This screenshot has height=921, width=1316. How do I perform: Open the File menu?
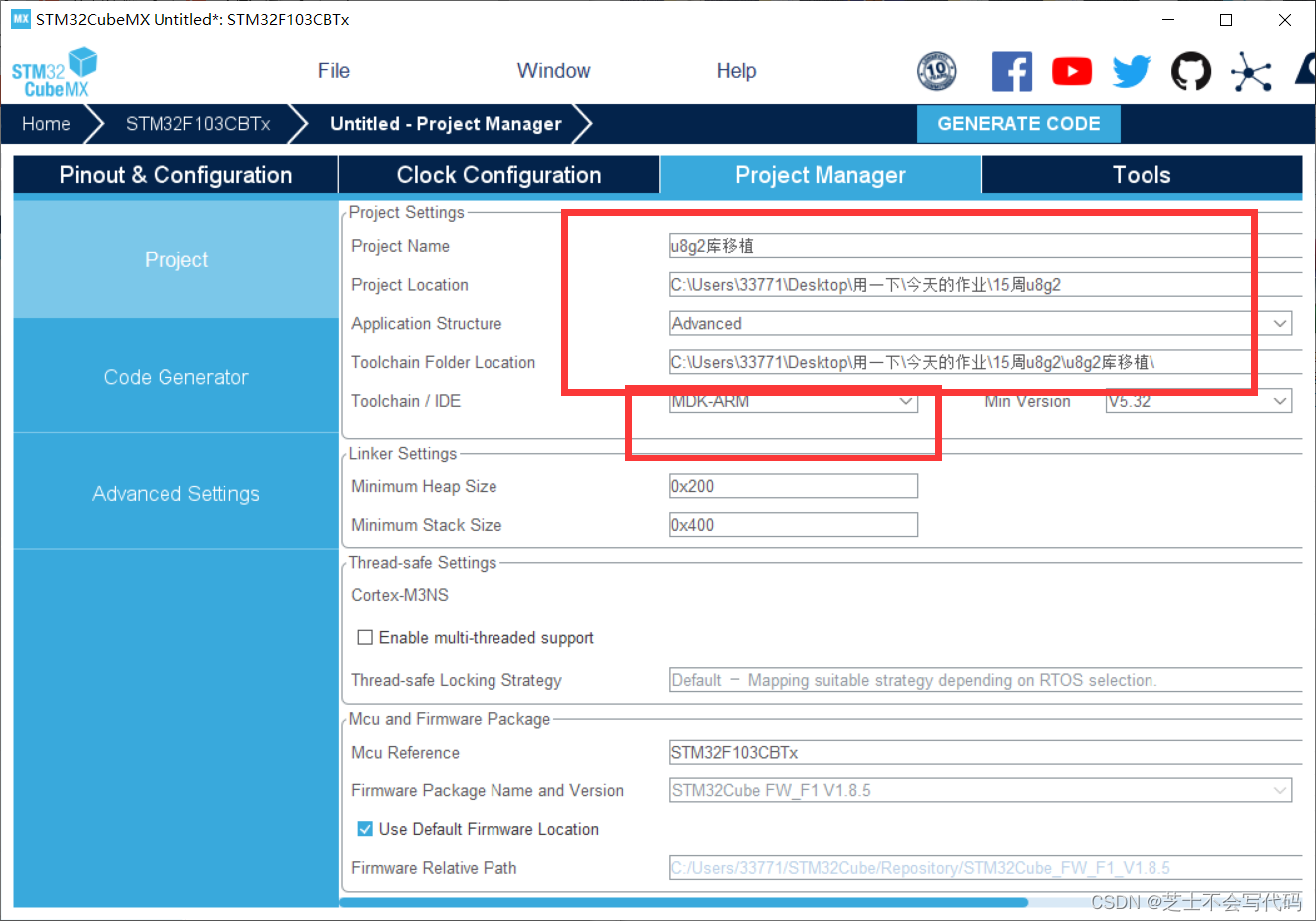[x=334, y=71]
